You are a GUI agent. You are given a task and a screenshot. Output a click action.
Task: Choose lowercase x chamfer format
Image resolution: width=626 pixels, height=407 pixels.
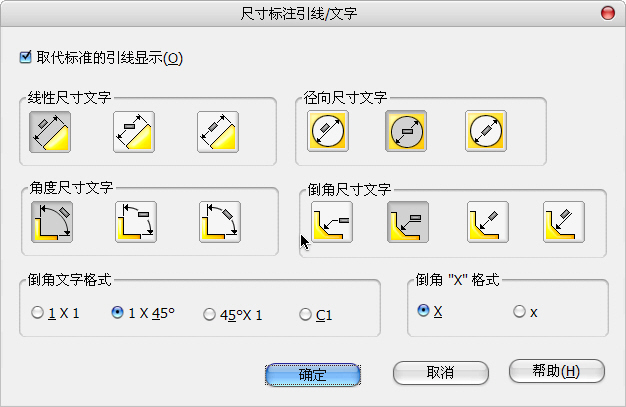coord(519,311)
